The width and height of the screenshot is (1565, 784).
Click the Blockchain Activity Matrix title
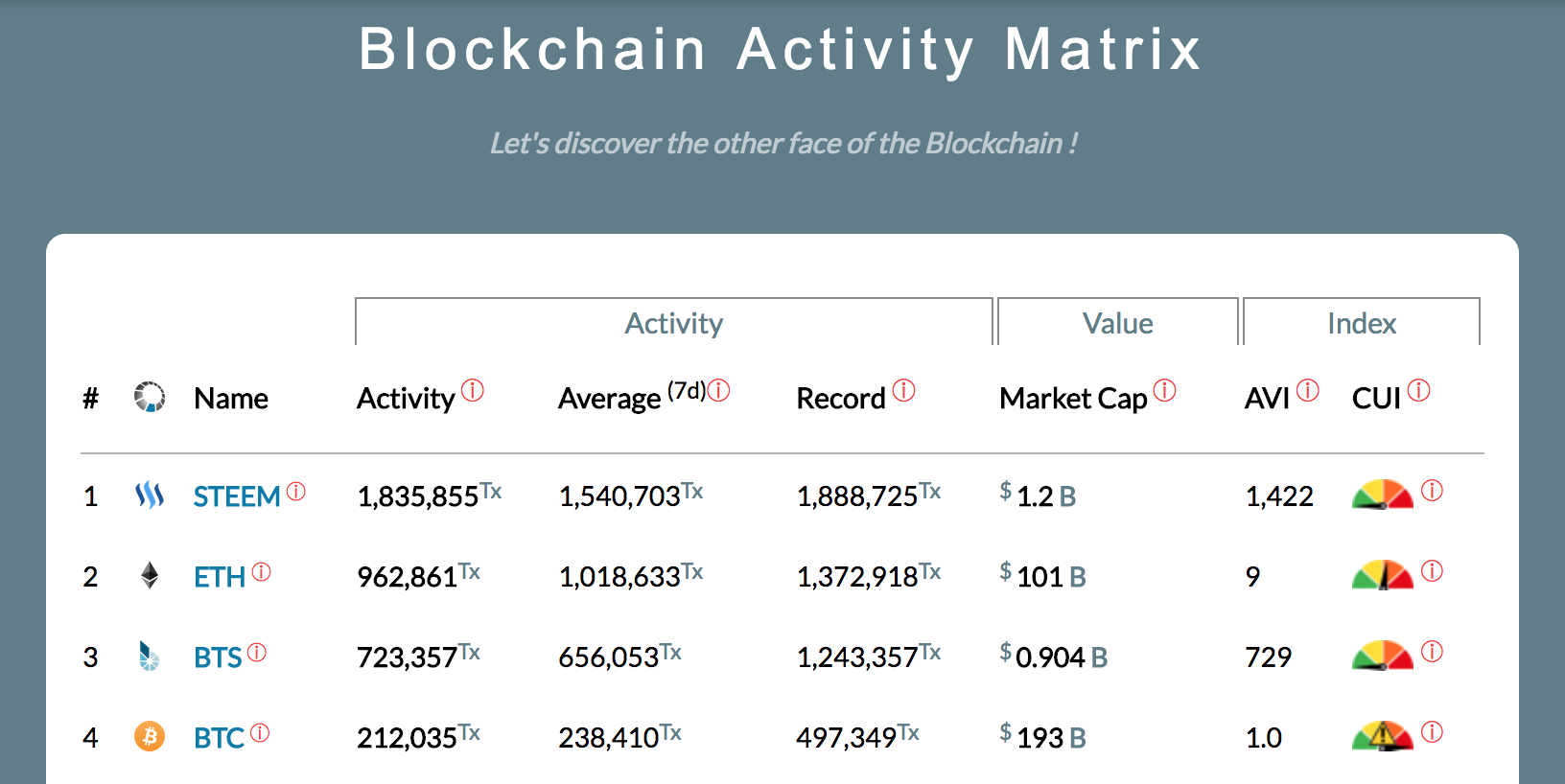781,50
